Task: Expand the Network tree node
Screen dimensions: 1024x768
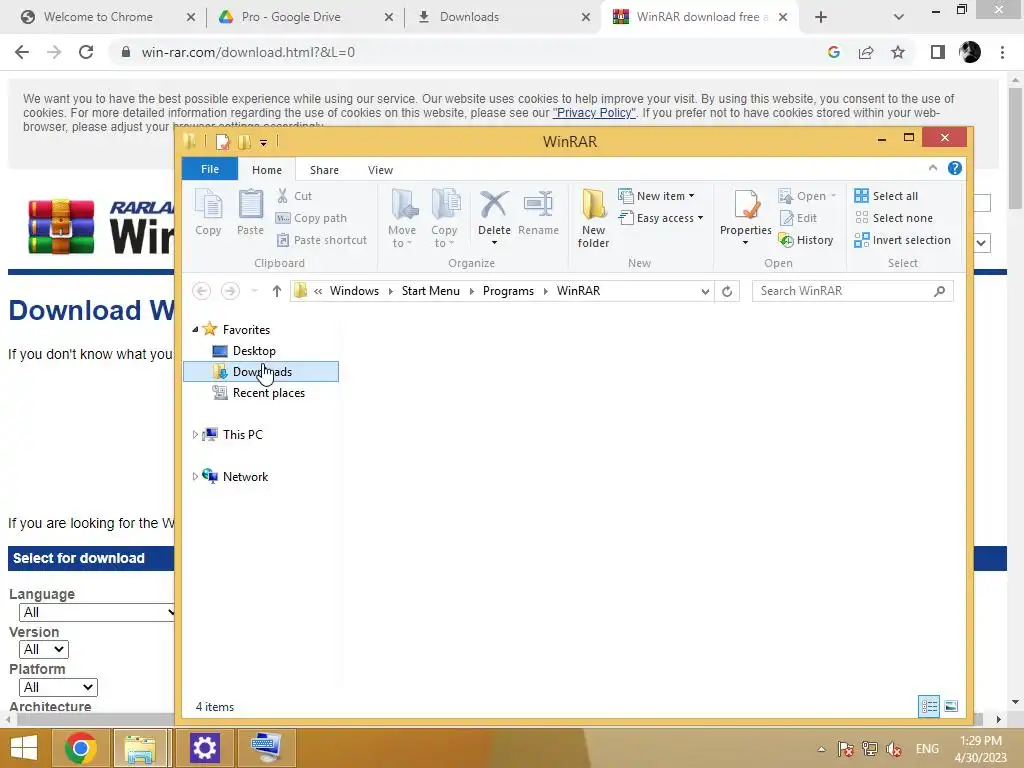Action: click(x=195, y=477)
